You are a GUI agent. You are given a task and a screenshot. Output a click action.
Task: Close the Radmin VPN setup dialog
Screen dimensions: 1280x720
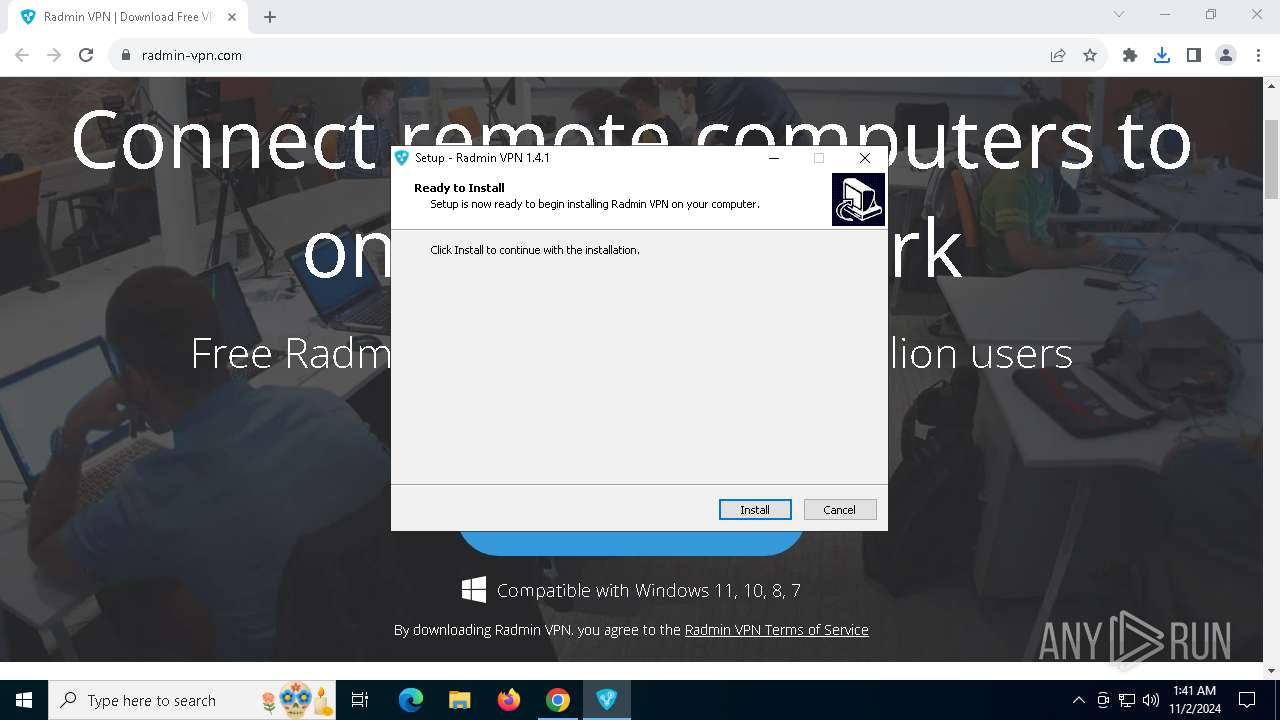pyautogui.click(x=865, y=158)
